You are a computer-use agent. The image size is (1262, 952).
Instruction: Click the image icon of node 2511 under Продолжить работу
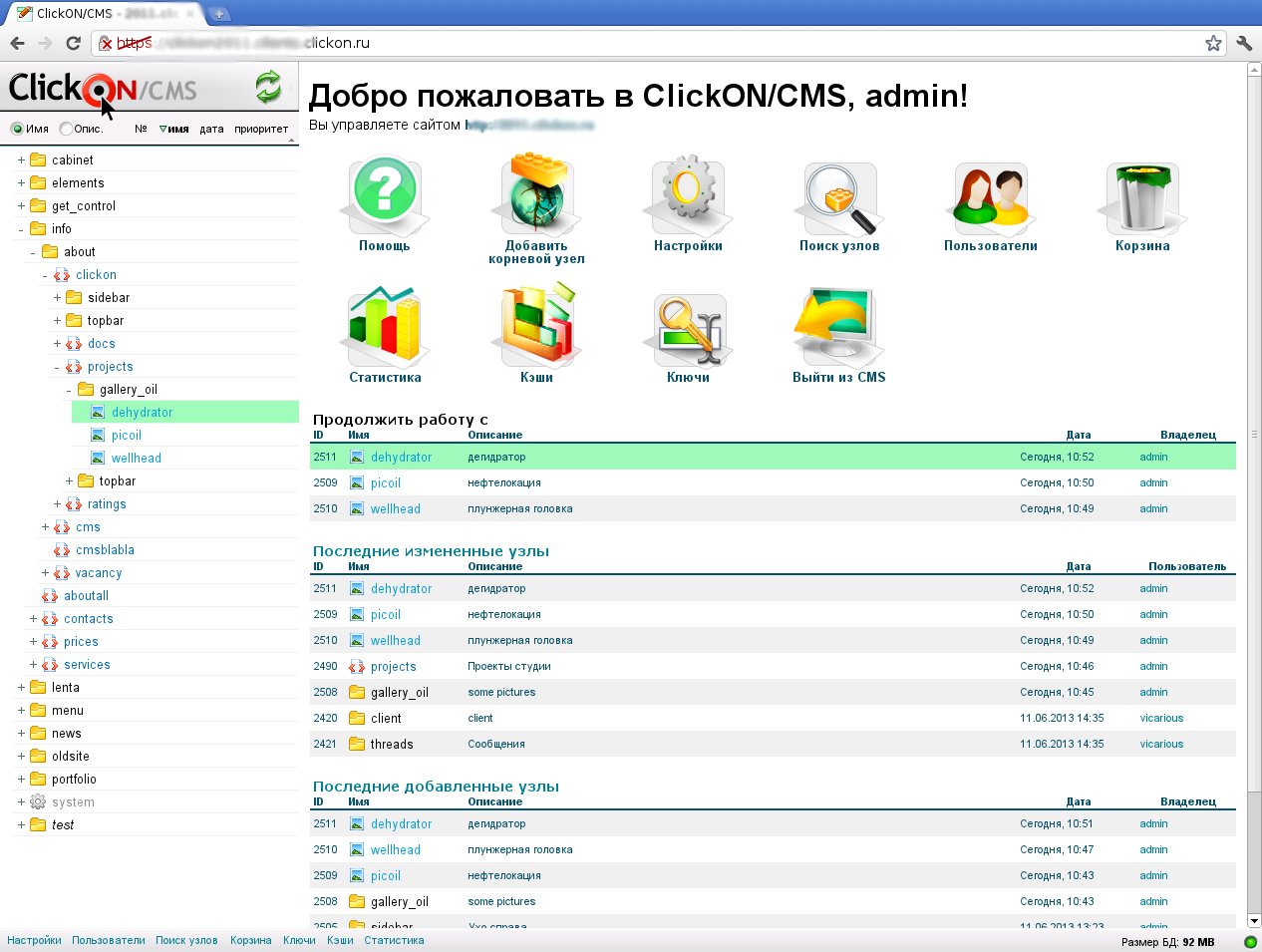tap(357, 457)
